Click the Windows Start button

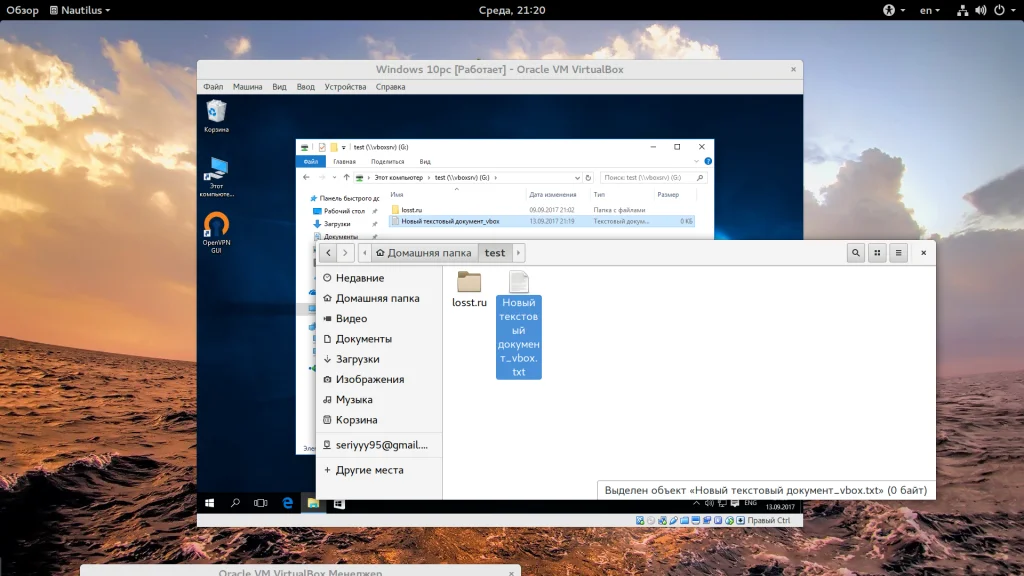tap(210, 503)
